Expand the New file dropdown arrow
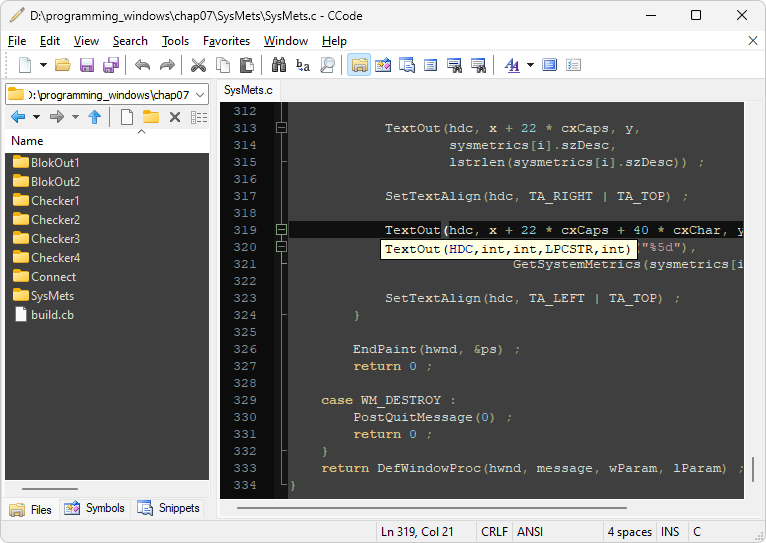The width and height of the screenshot is (766, 543). (x=43, y=65)
